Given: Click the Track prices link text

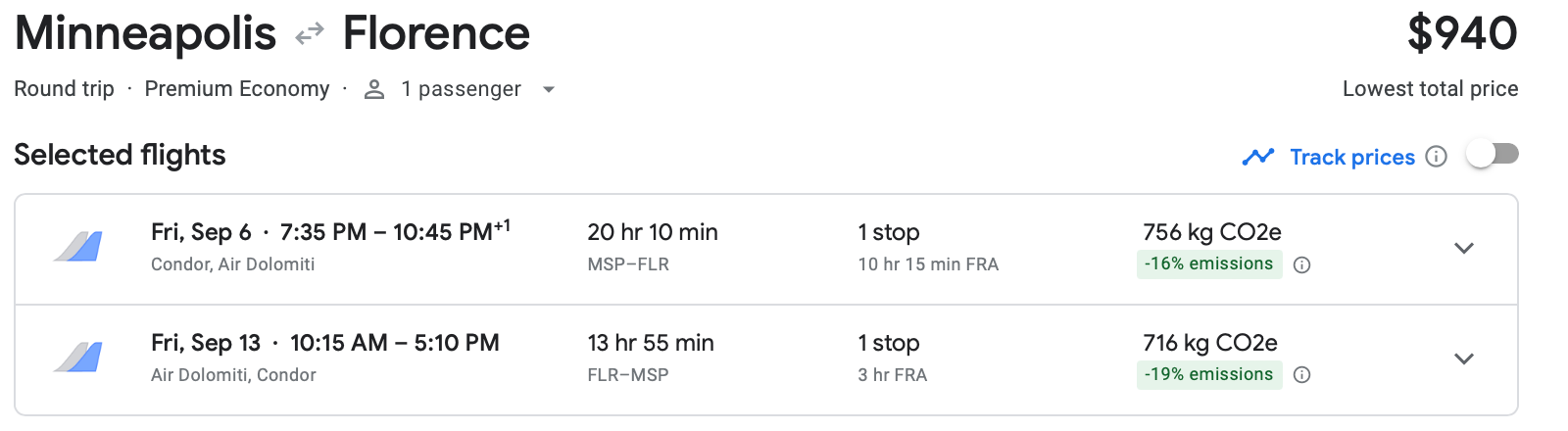Looking at the screenshot, I should pos(1352,157).
